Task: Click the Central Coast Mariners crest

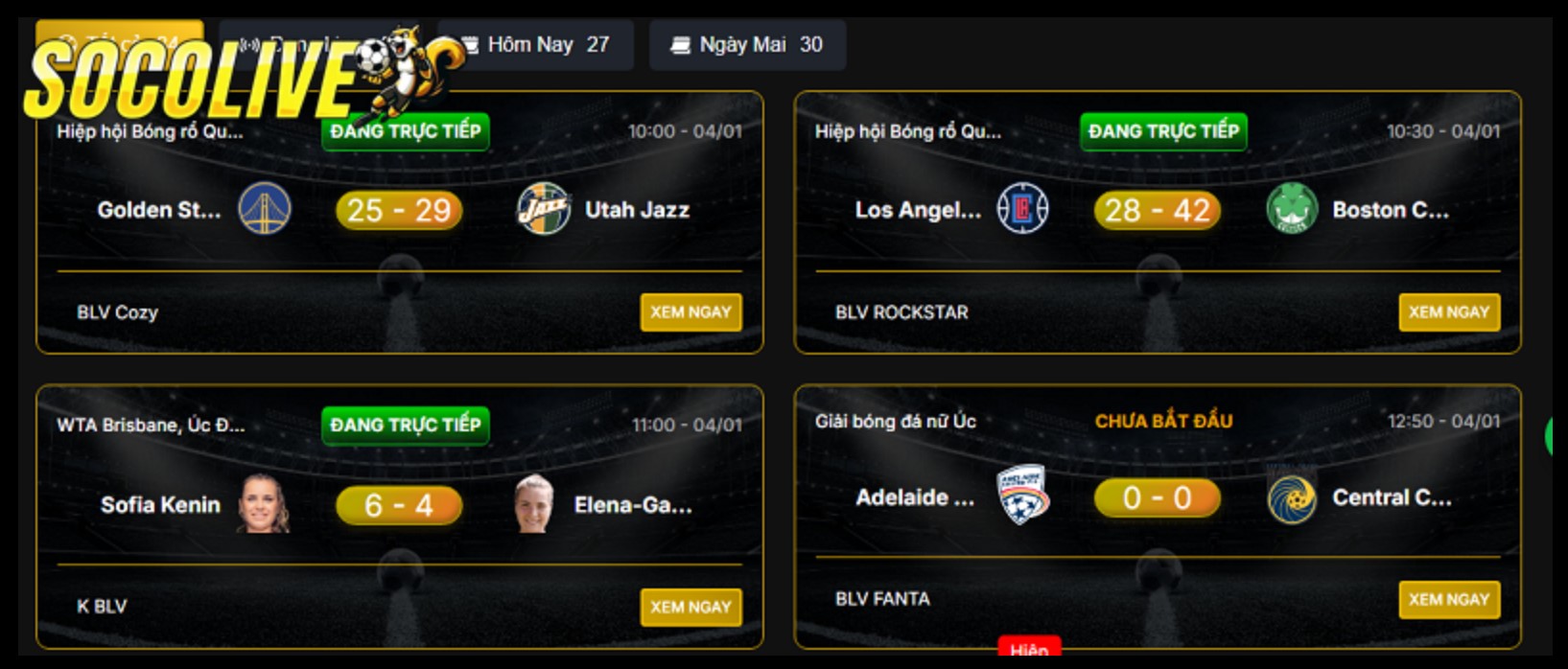Action: click(x=1292, y=496)
